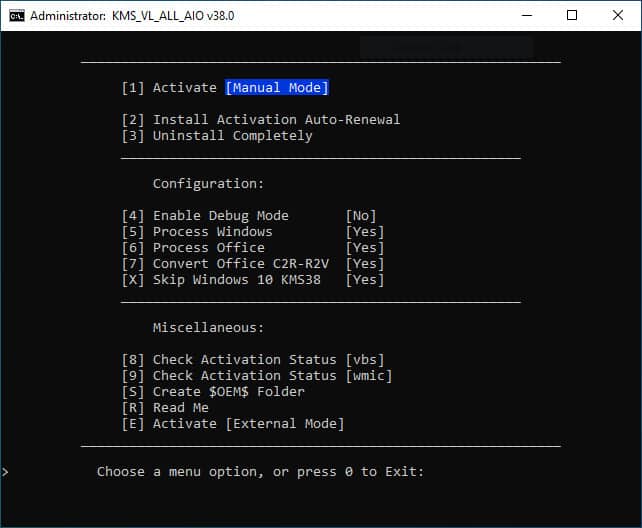
Task: Select the highlighted Manual Mode text
Action: tap(277, 88)
